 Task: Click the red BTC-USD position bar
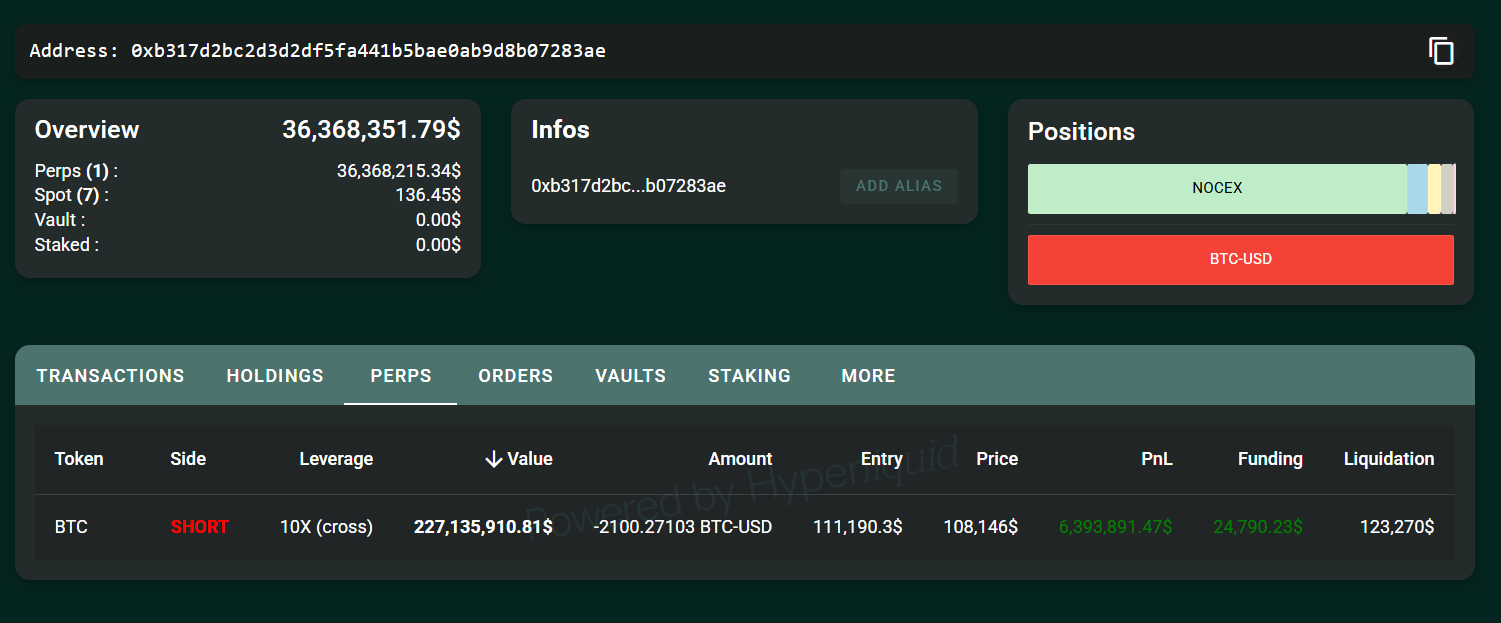click(1240, 260)
